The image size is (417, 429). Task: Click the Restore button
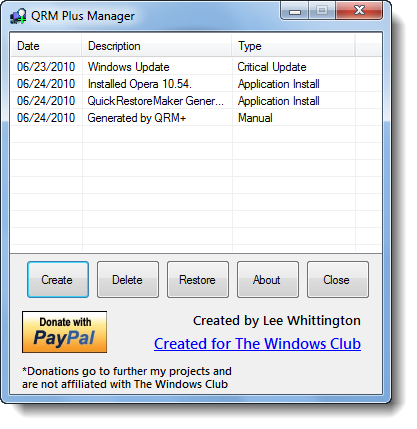pyautogui.click(x=198, y=280)
